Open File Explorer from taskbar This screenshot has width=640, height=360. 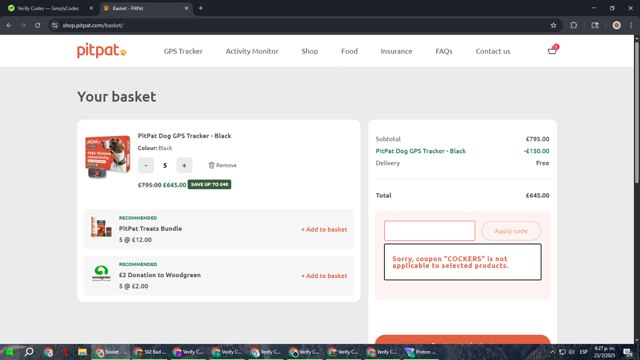pos(82,352)
